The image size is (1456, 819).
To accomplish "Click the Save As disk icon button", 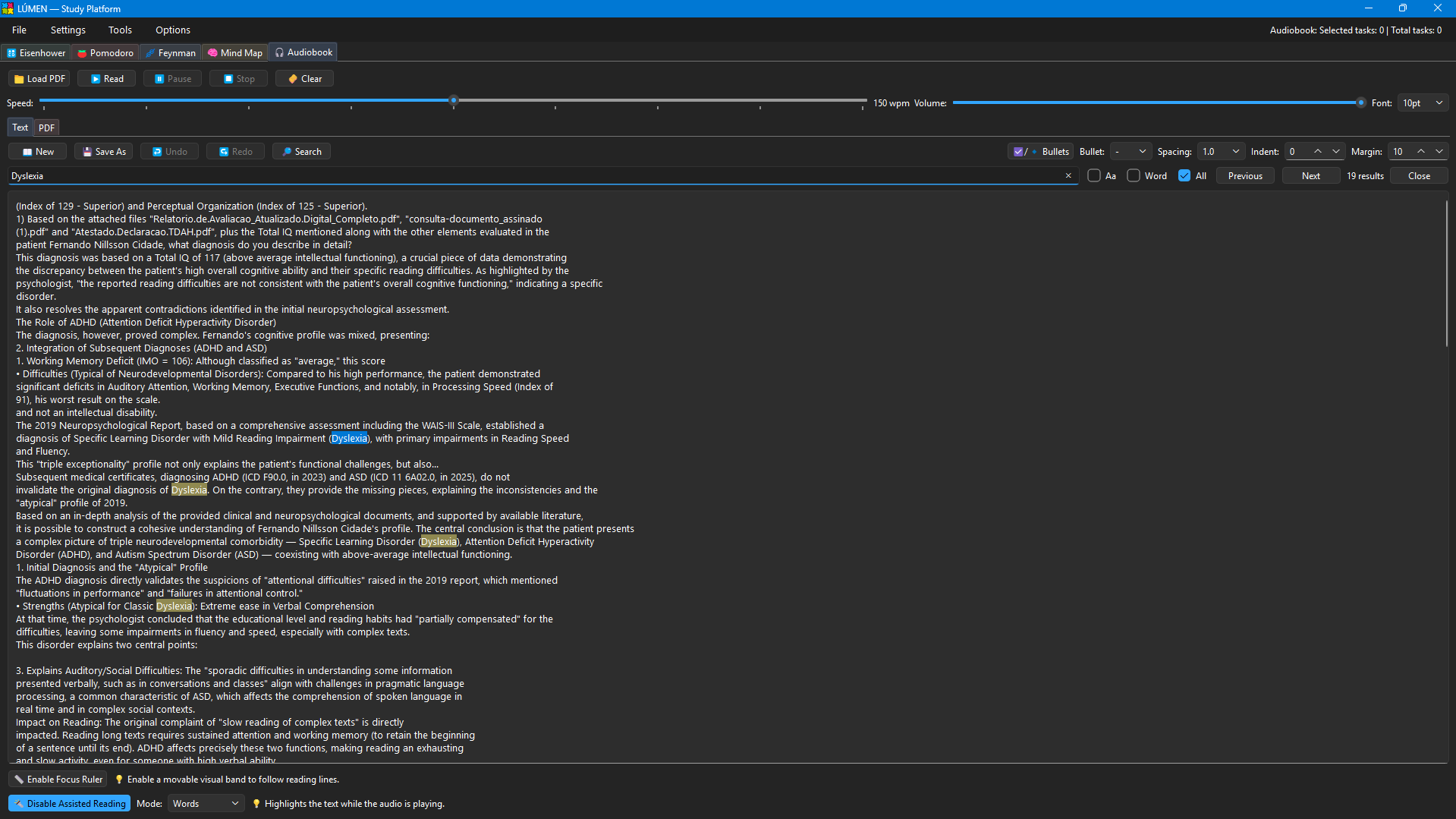I will [x=104, y=152].
